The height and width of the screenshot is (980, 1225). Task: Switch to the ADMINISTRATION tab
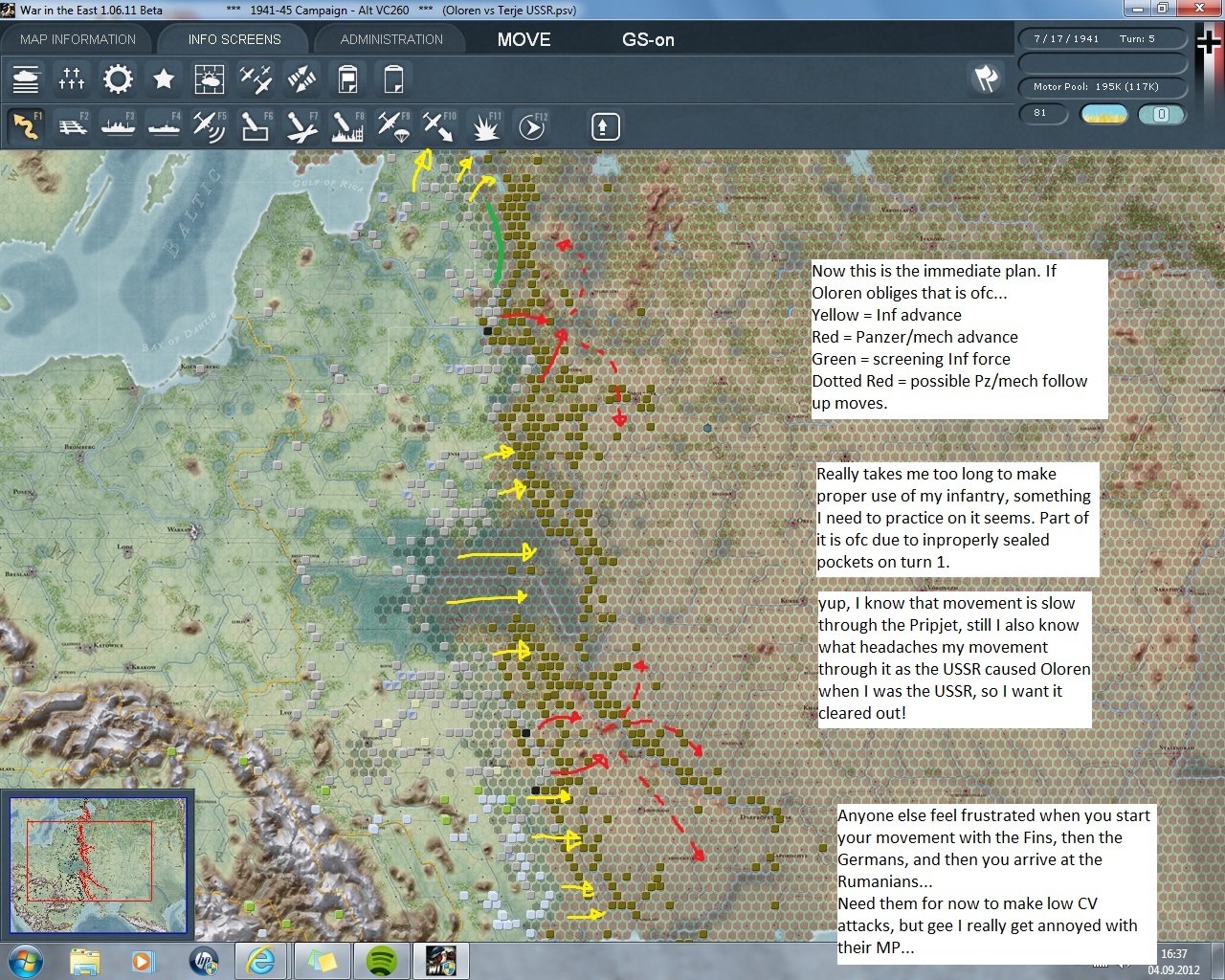pos(391,39)
